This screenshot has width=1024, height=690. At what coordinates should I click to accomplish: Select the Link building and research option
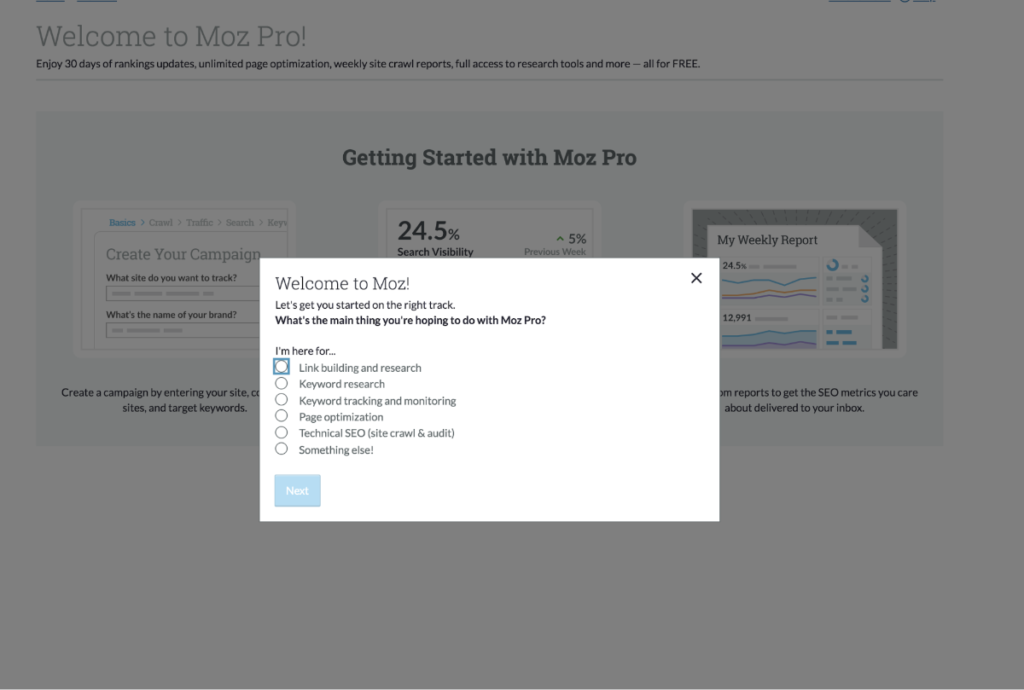281,367
